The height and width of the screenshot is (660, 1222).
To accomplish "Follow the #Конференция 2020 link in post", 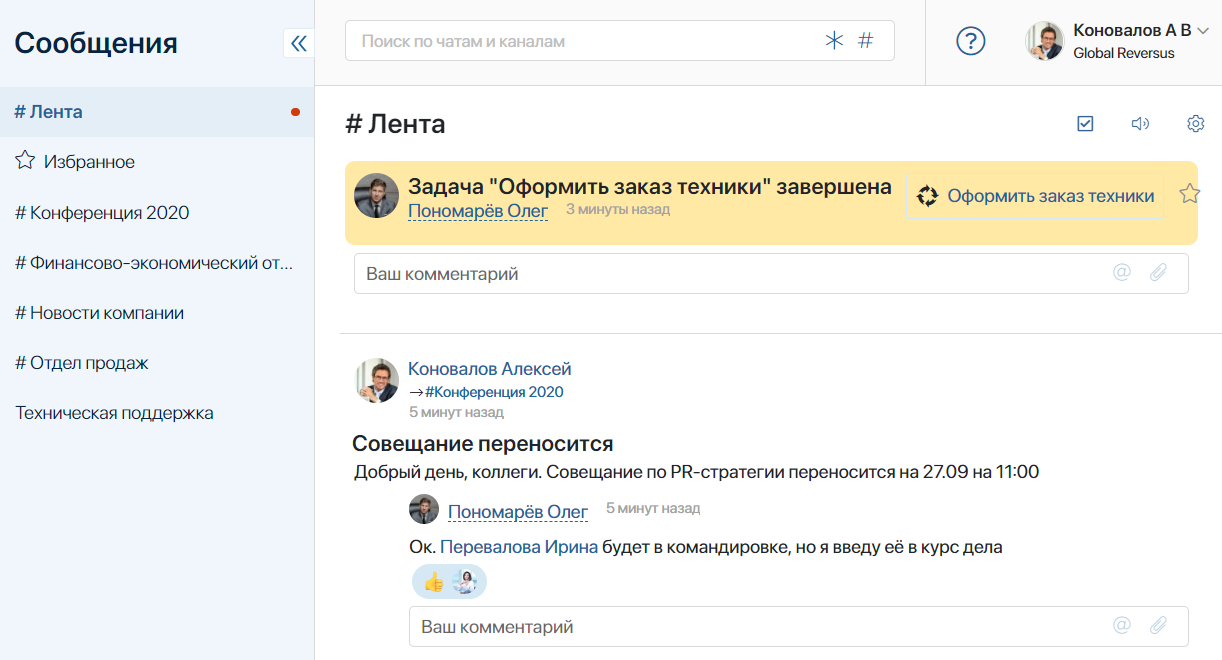I will [x=494, y=392].
